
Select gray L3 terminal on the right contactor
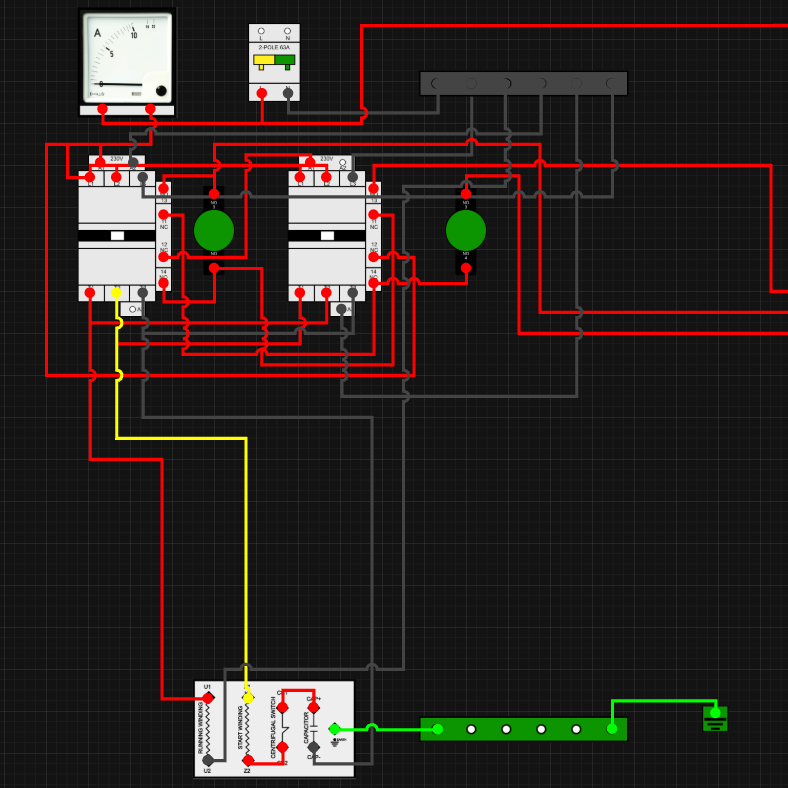(353, 177)
